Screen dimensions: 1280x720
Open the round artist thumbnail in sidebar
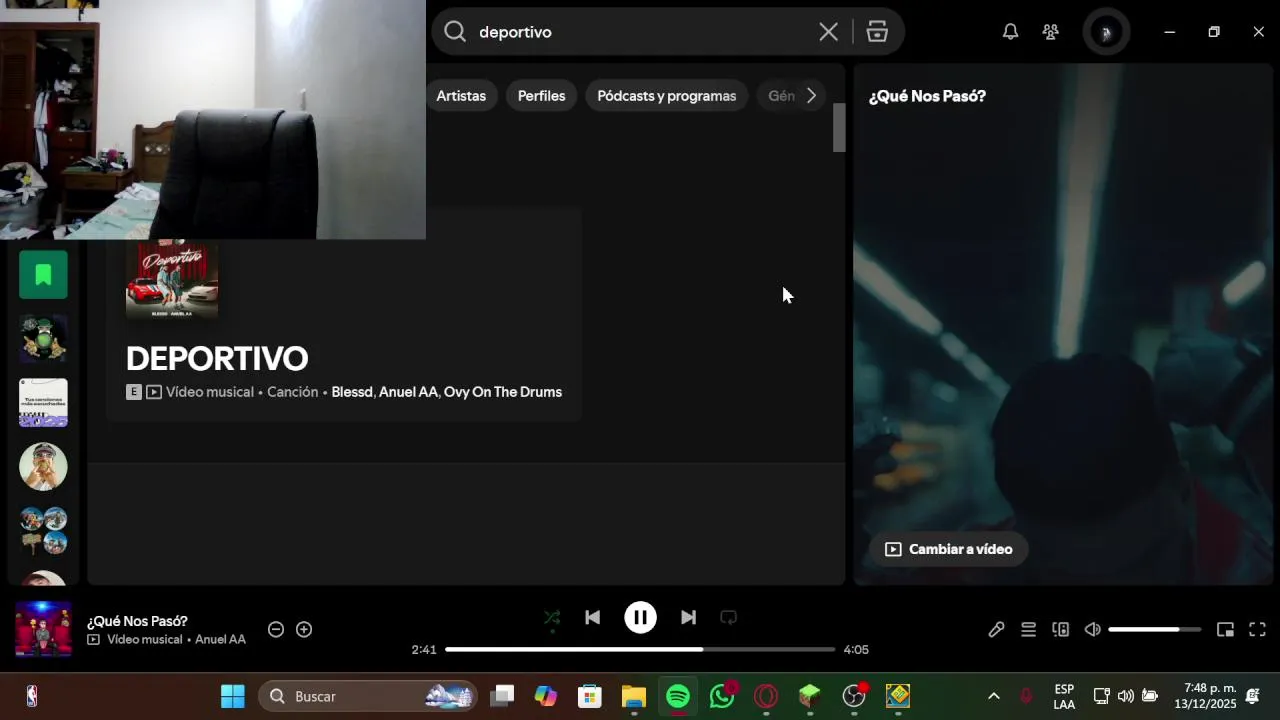click(x=43, y=467)
